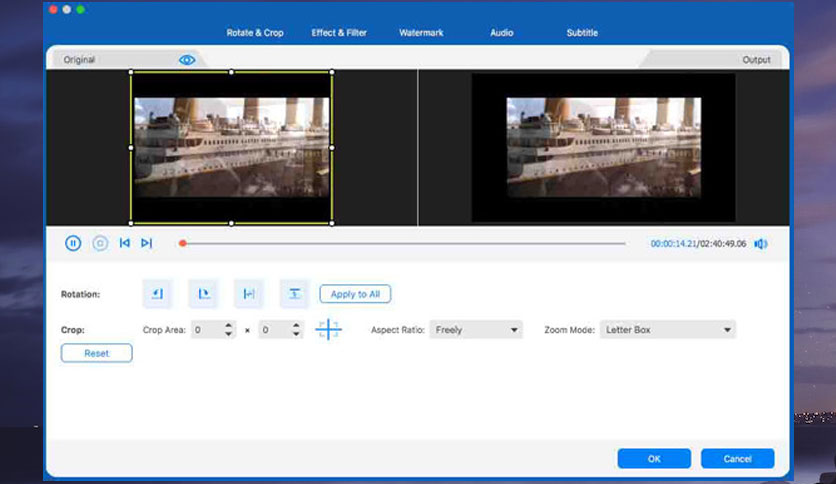
Task: Click the Output label
Action: 756,60
